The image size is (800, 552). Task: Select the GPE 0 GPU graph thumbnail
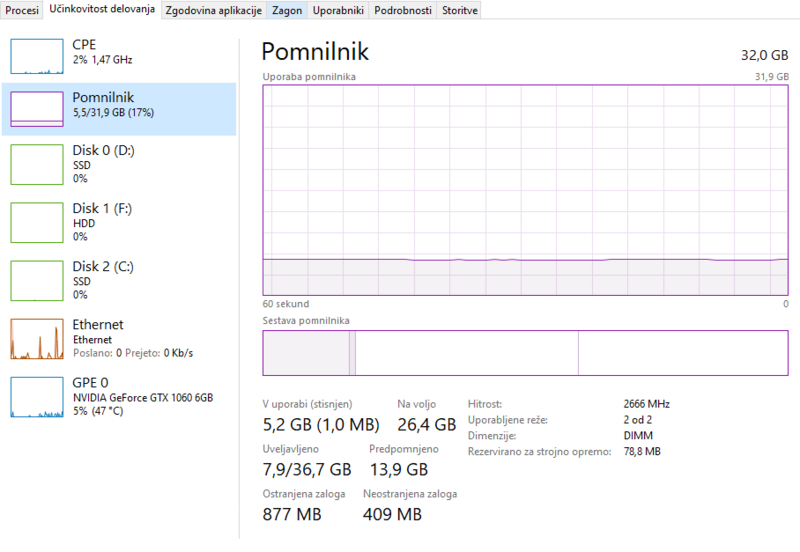(x=37, y=397)
